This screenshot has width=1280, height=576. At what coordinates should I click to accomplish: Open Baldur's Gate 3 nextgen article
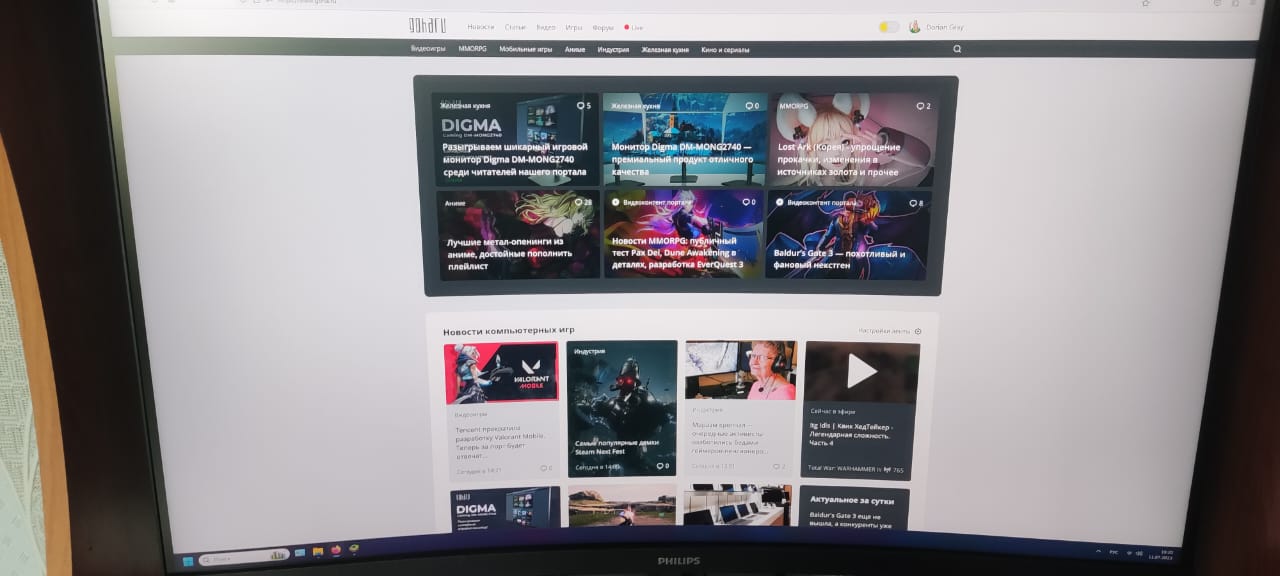[x=839, y=259]
